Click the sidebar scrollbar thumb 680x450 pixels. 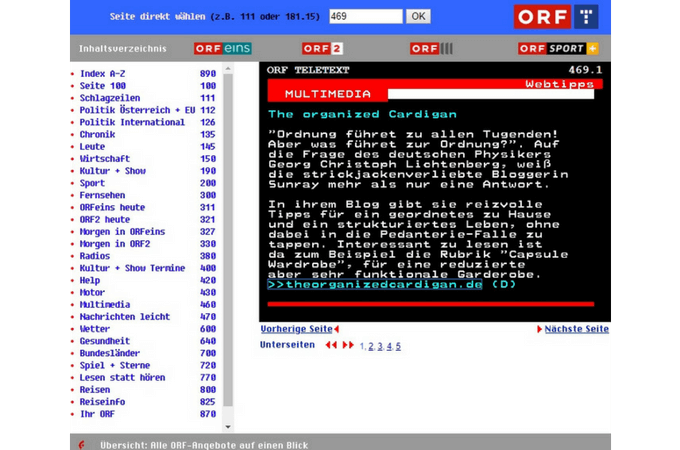pos(228,240)
